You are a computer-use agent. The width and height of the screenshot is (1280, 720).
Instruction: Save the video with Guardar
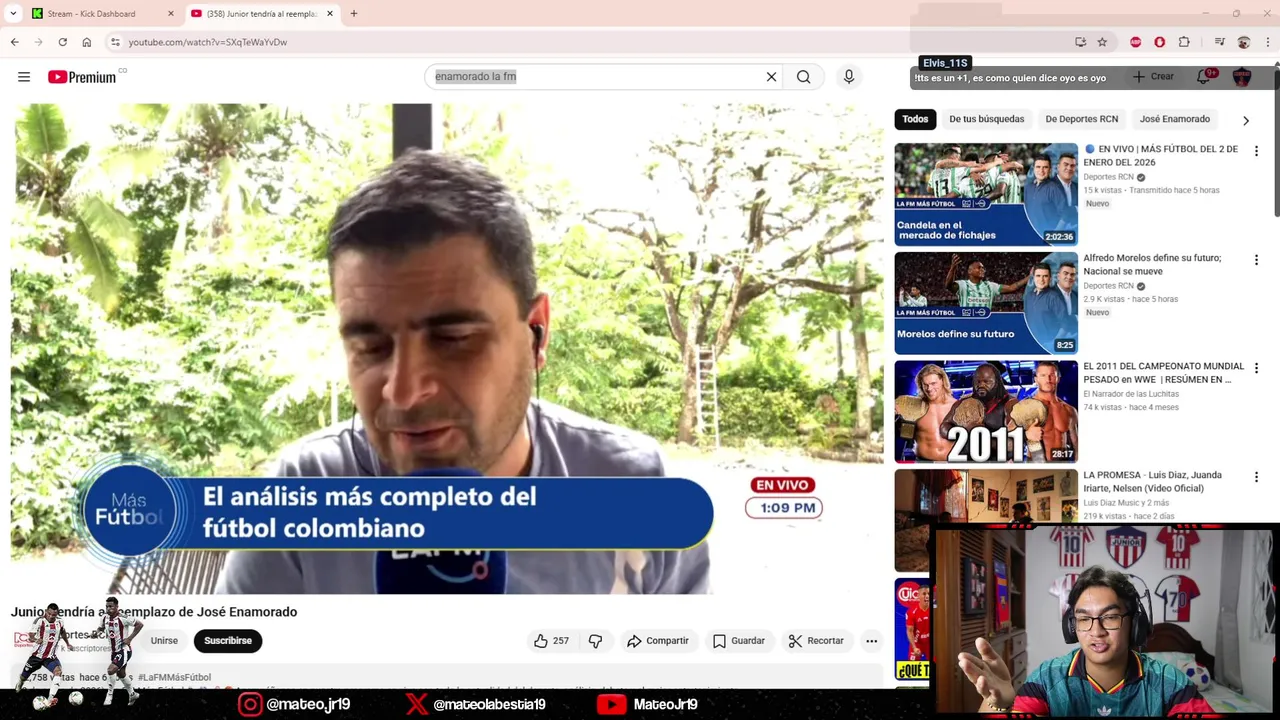(x=739, y=641)
